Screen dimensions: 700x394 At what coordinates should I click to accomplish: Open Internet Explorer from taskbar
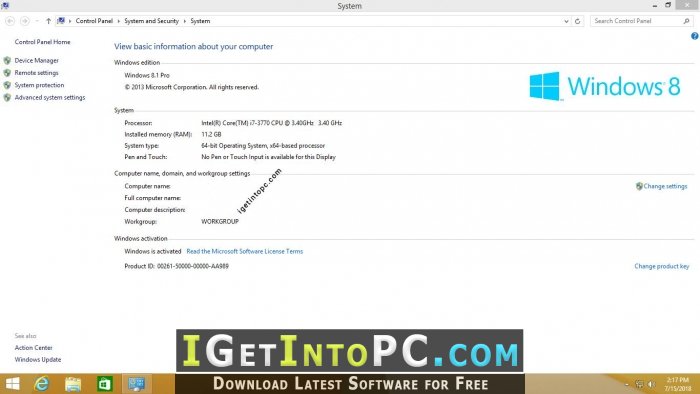[x=42, y=384]
